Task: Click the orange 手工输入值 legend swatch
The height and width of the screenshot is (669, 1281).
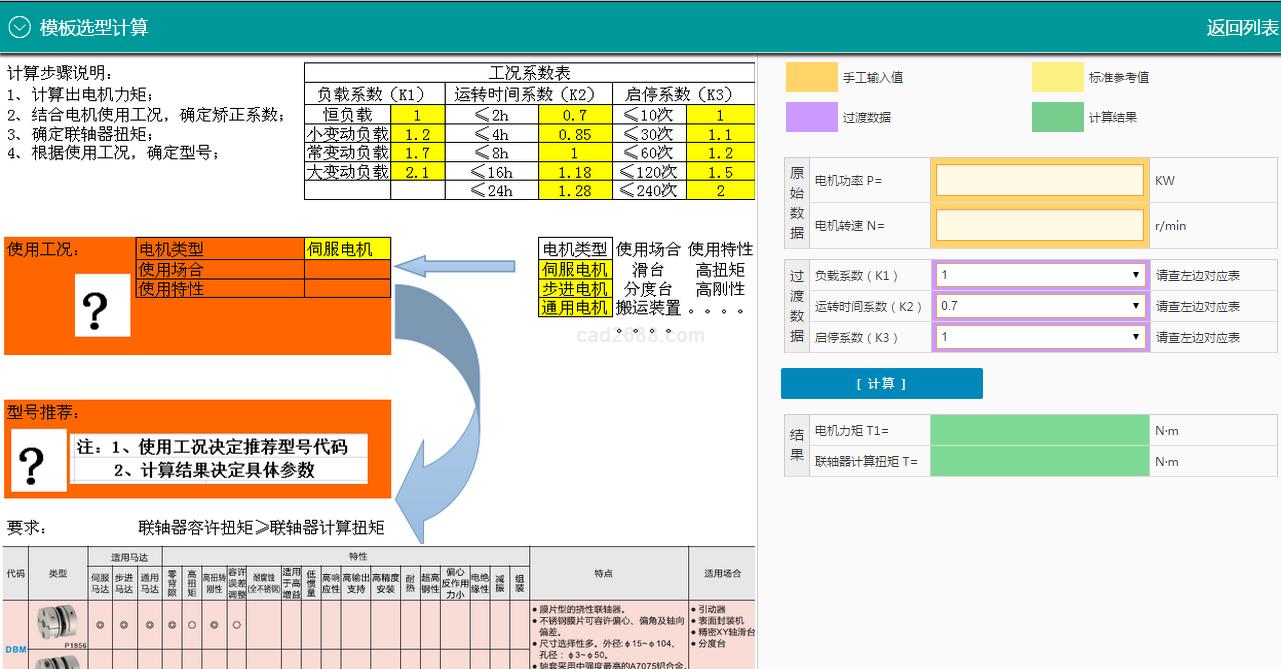Action: [x=811, y=77]
